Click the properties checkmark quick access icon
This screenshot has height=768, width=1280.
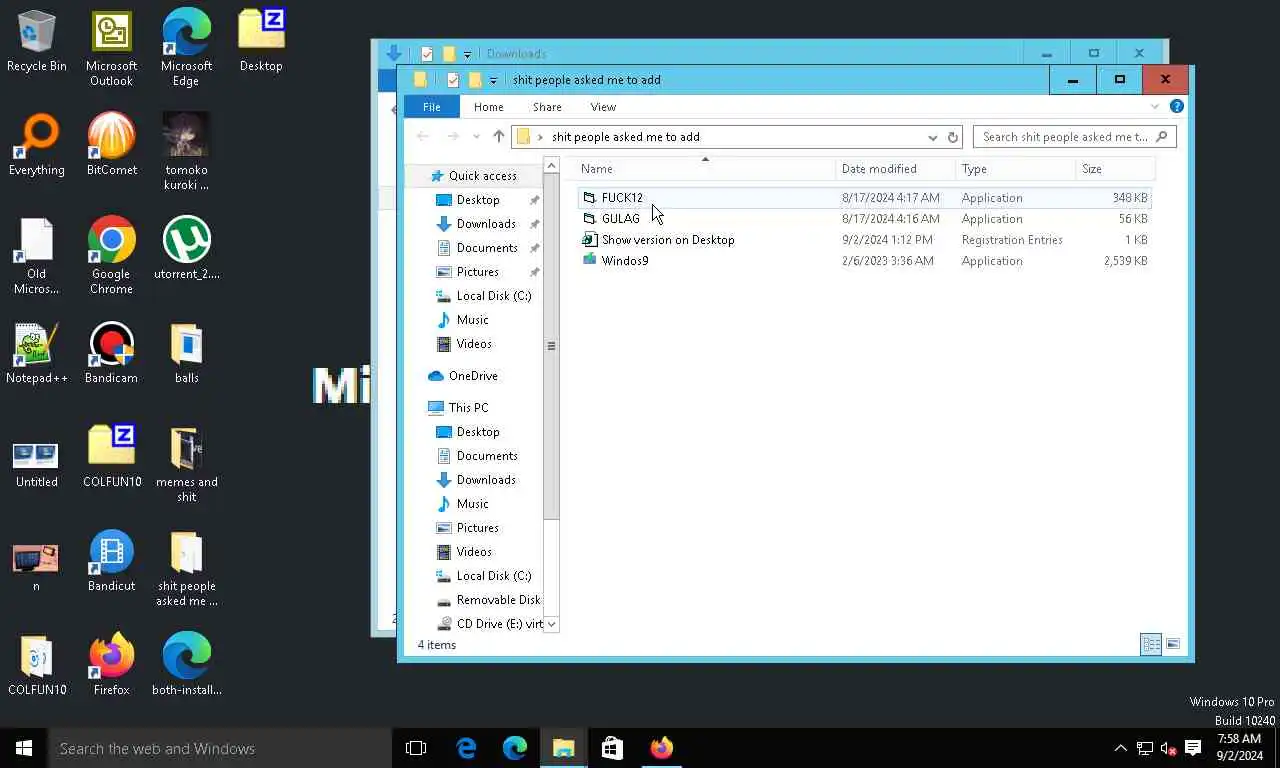point(452,80)
